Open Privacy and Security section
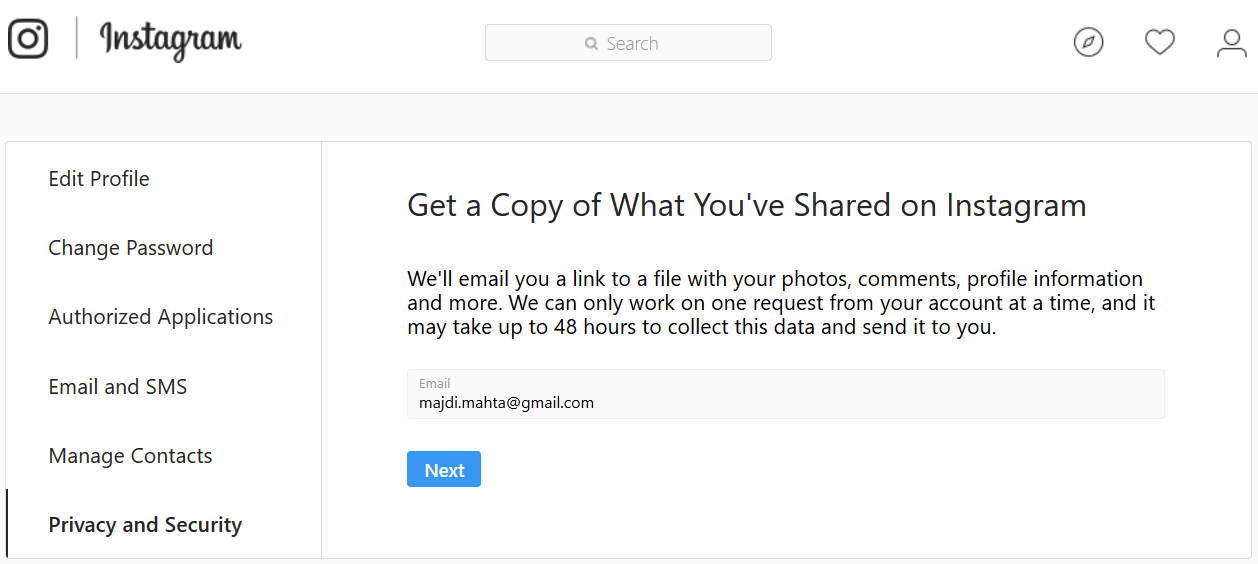 coord(145,525)
